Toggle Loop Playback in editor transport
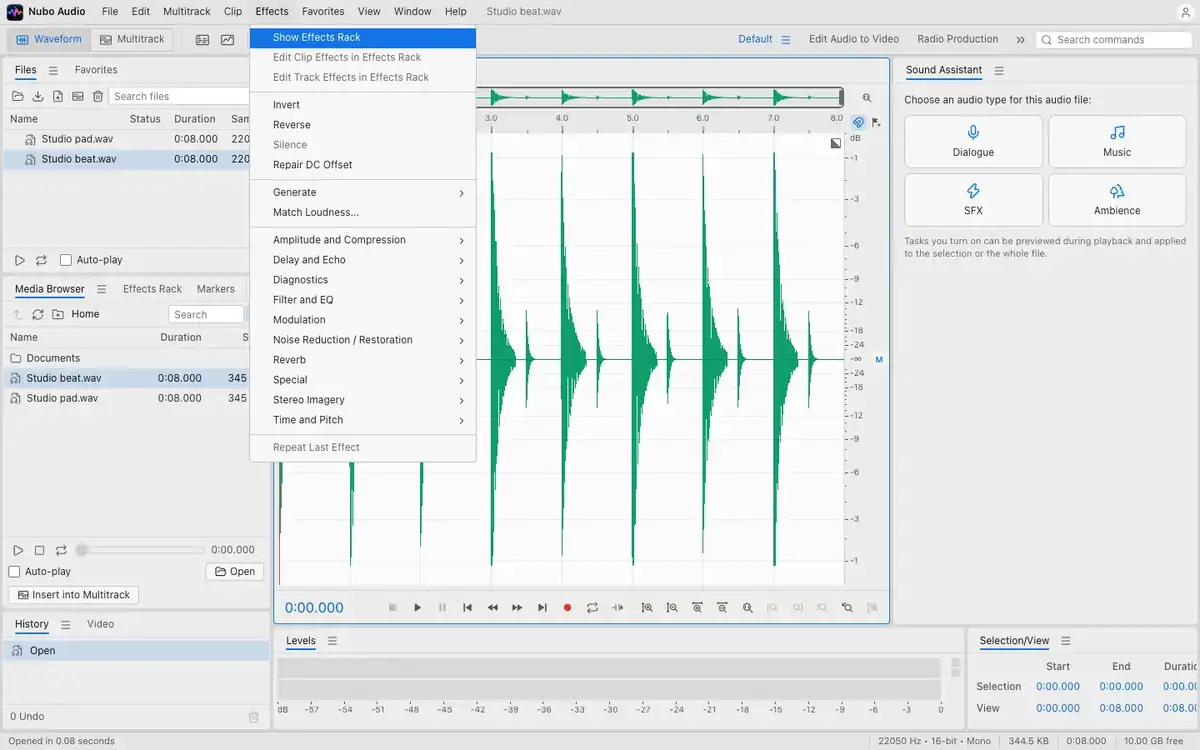 pyautogui.click(x=592, y=607)
